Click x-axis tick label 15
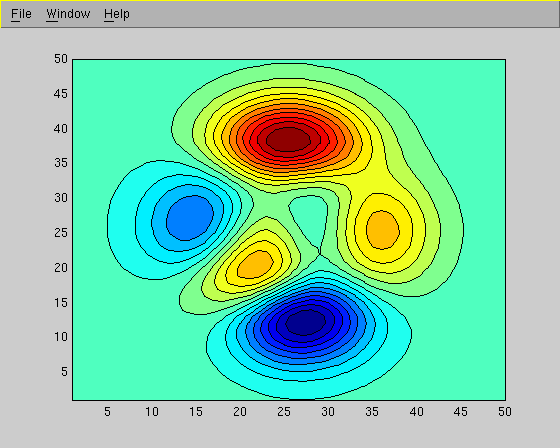 pyautogui.click(x=196, y=412)
